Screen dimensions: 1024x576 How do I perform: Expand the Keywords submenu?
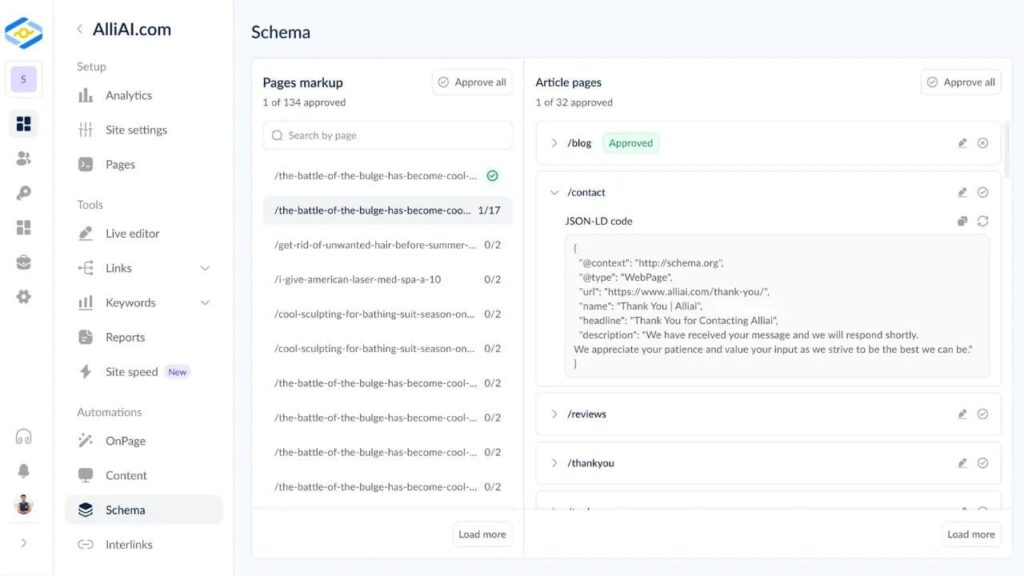click(x=205, y=303)
